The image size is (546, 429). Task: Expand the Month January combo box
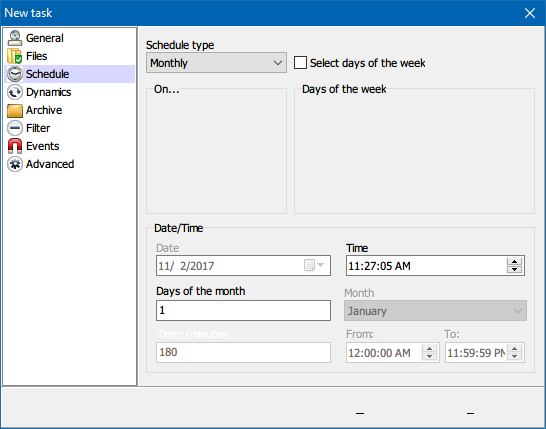click(435, 311)
